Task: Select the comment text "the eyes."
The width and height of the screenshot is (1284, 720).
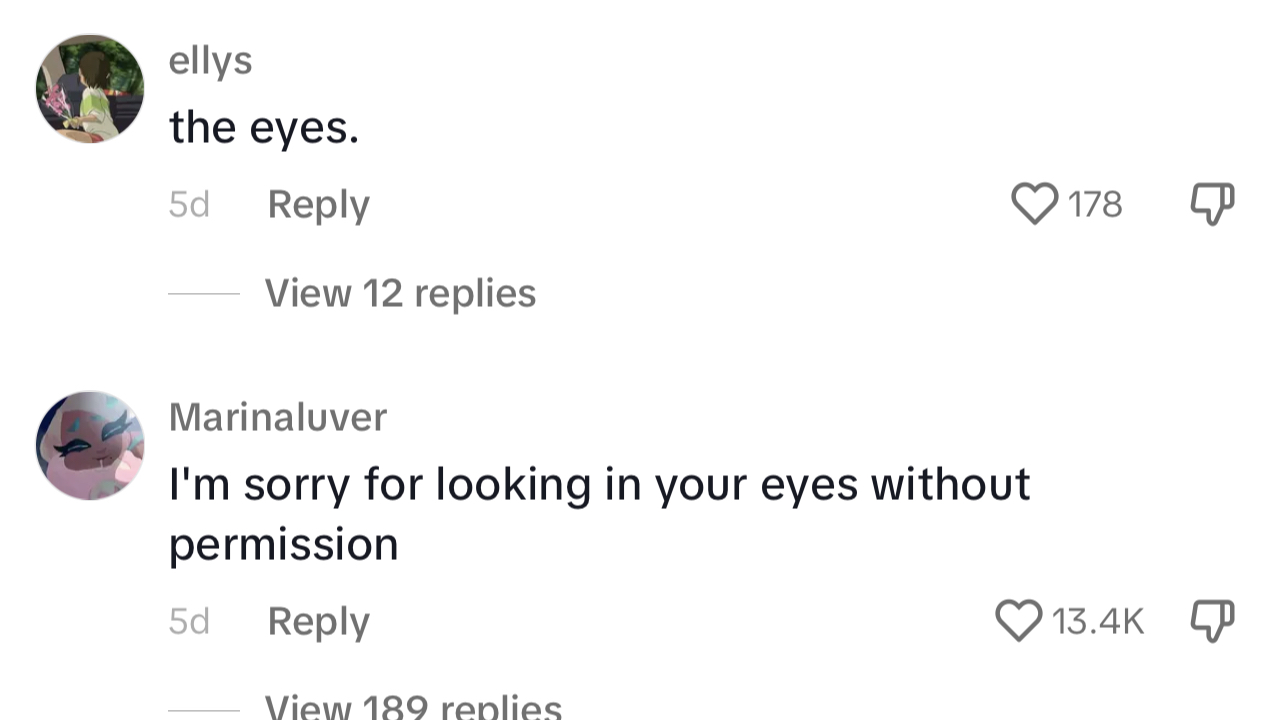Action: 263,128
